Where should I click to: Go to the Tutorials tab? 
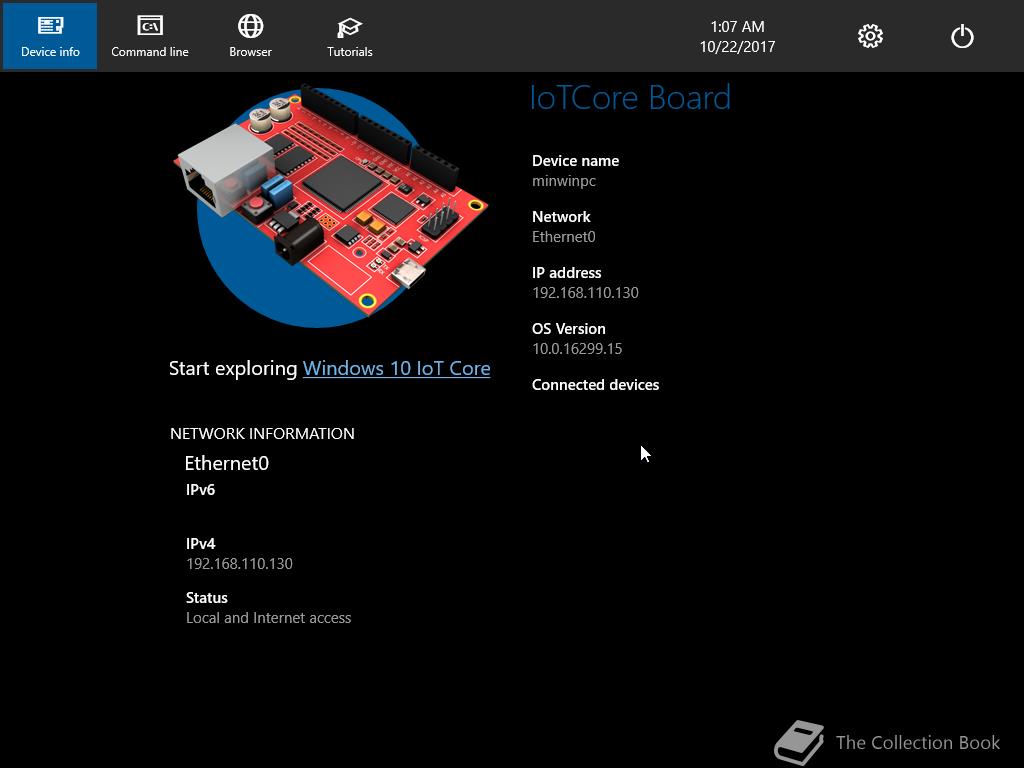(x=349, y=36)
